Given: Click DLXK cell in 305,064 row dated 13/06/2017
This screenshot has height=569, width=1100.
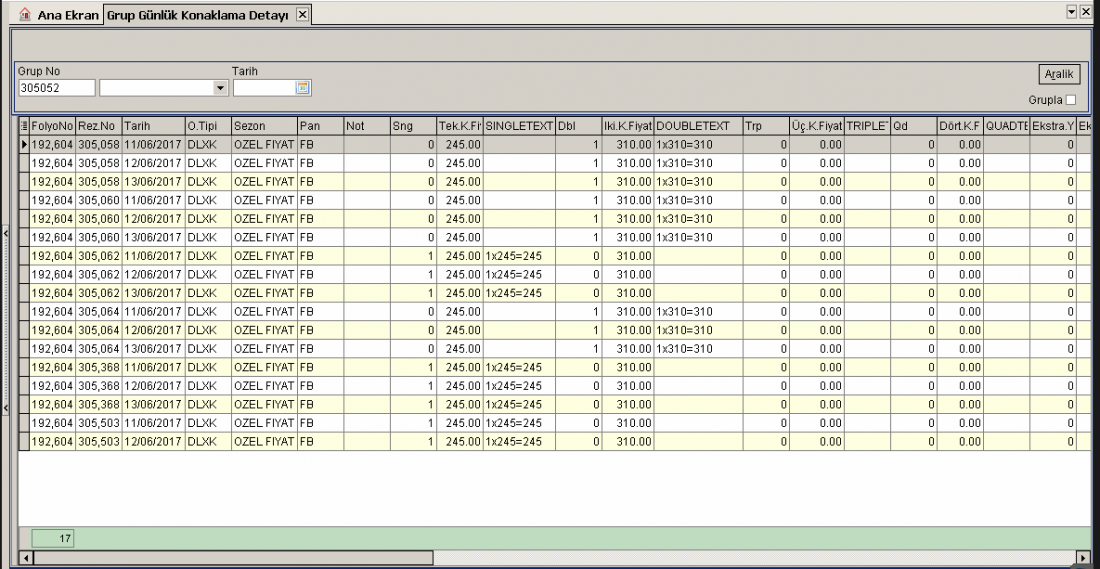Looking at the screenshot, I should [208, 349].
